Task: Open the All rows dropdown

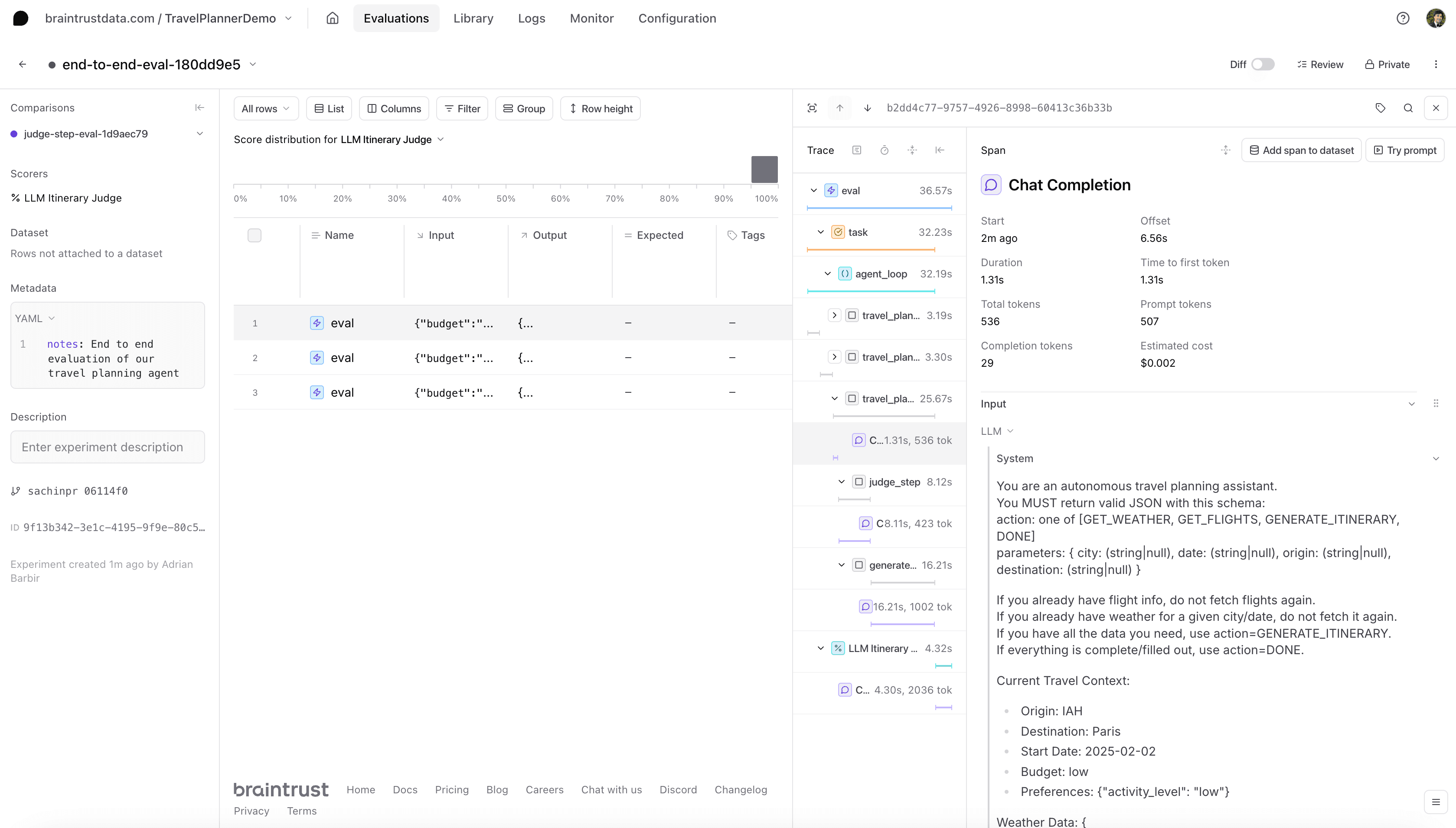Action: [x=266, y=109]
